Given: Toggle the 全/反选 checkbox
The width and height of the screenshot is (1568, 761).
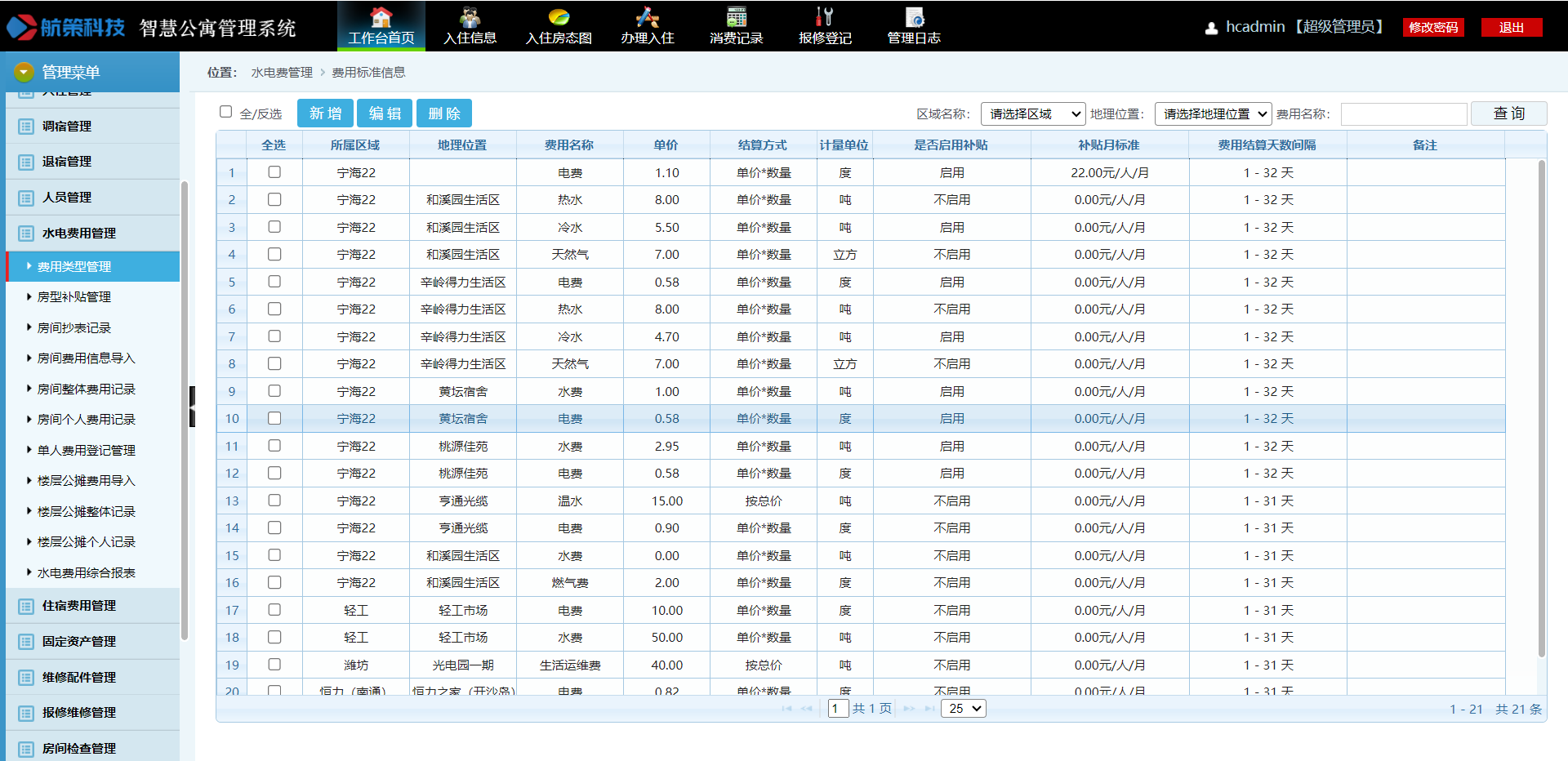Looking at the screenshot, I should [226, 112].
